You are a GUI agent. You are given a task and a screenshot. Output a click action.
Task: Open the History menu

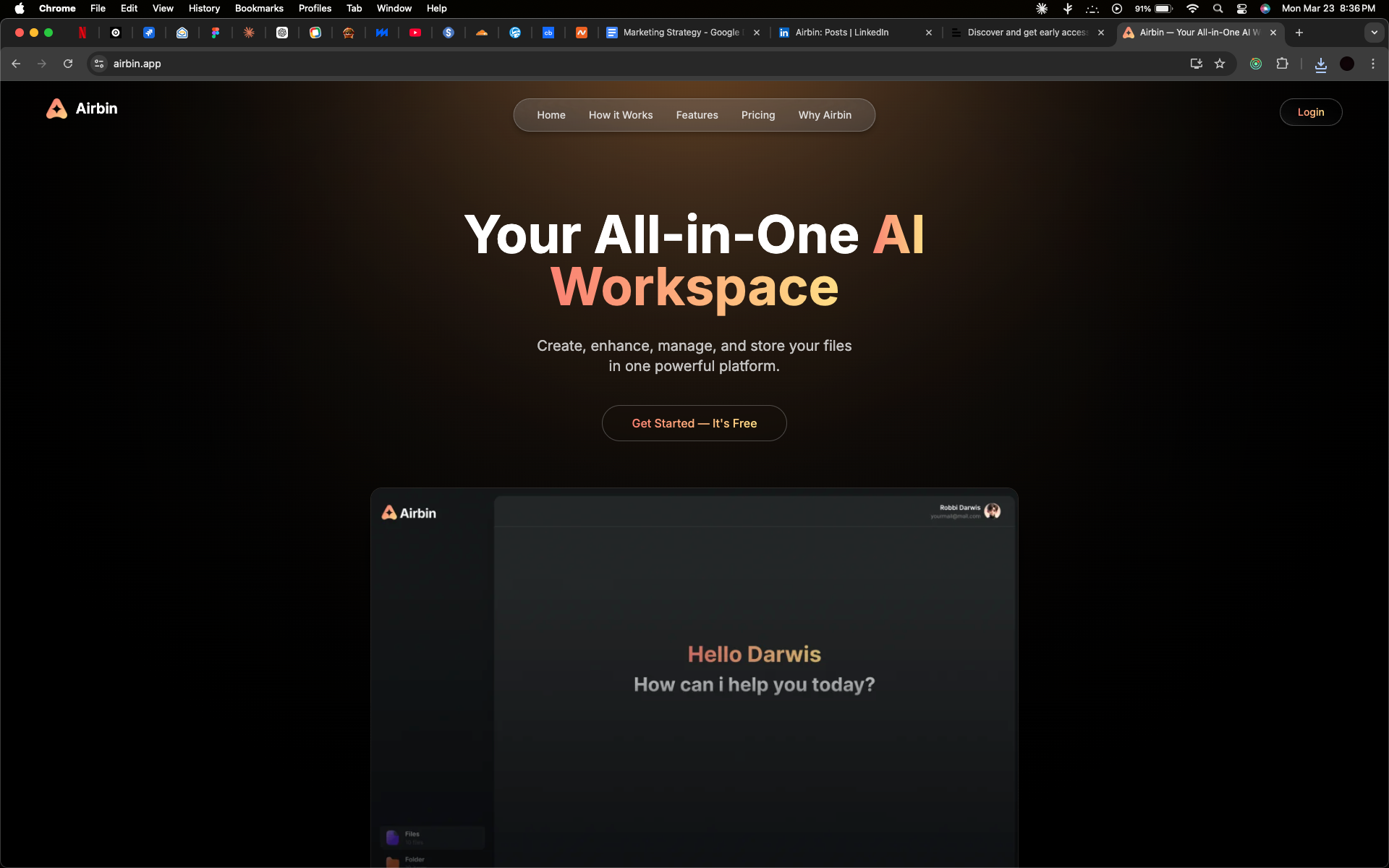204,9
